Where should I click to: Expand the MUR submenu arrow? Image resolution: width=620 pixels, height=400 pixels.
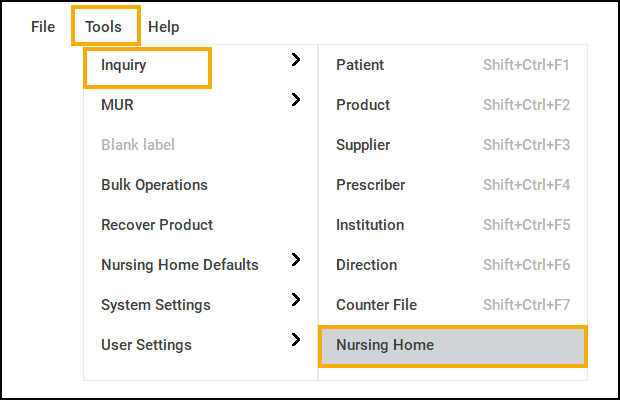coord(295,100)
